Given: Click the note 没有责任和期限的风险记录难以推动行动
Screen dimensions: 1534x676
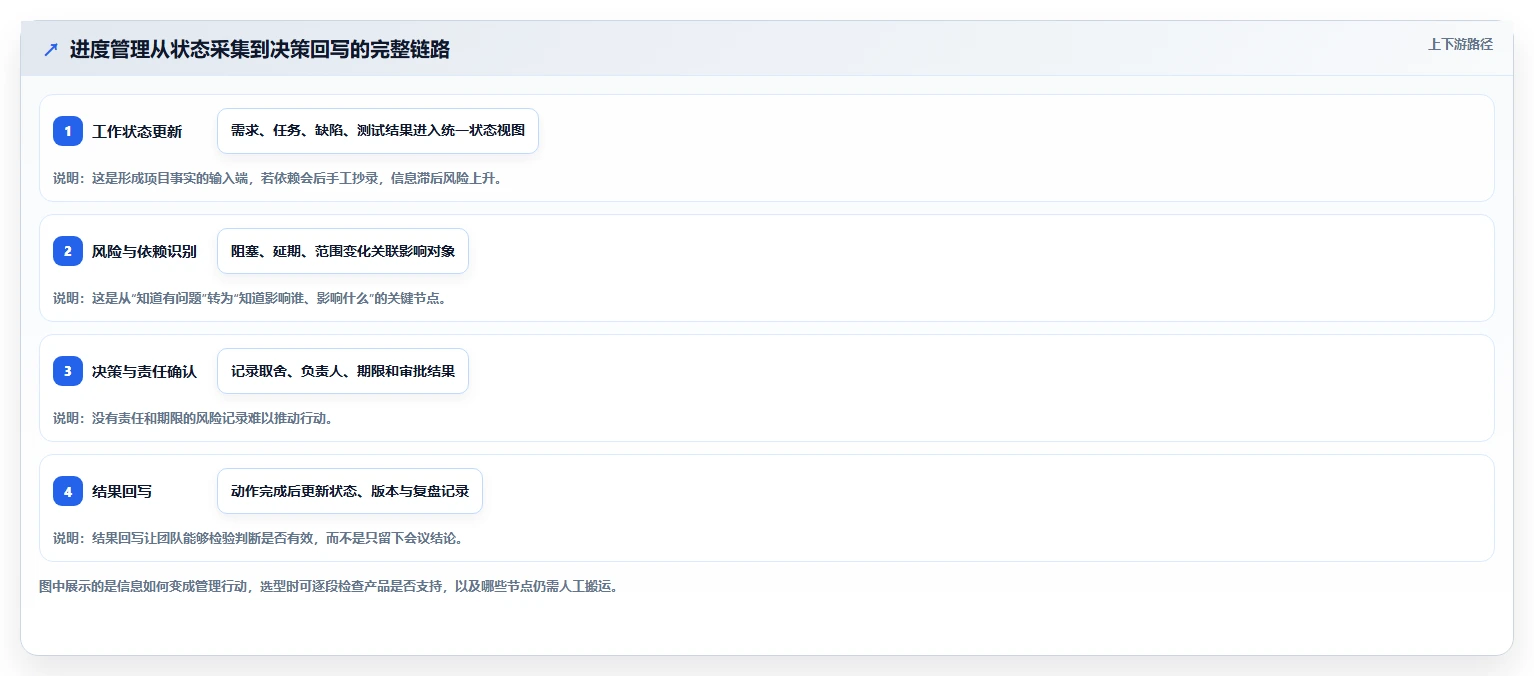Looking at the screenshot, I should point(193,419).
